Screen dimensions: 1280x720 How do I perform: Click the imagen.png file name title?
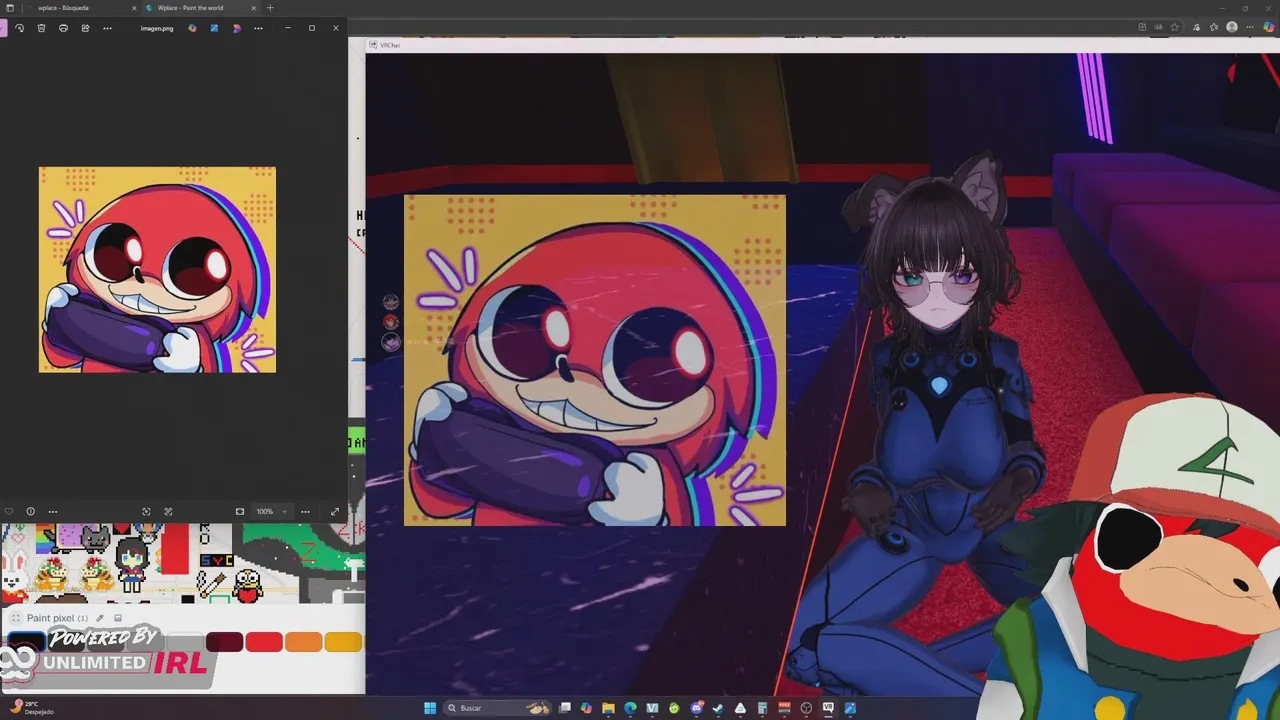(157, 28)
